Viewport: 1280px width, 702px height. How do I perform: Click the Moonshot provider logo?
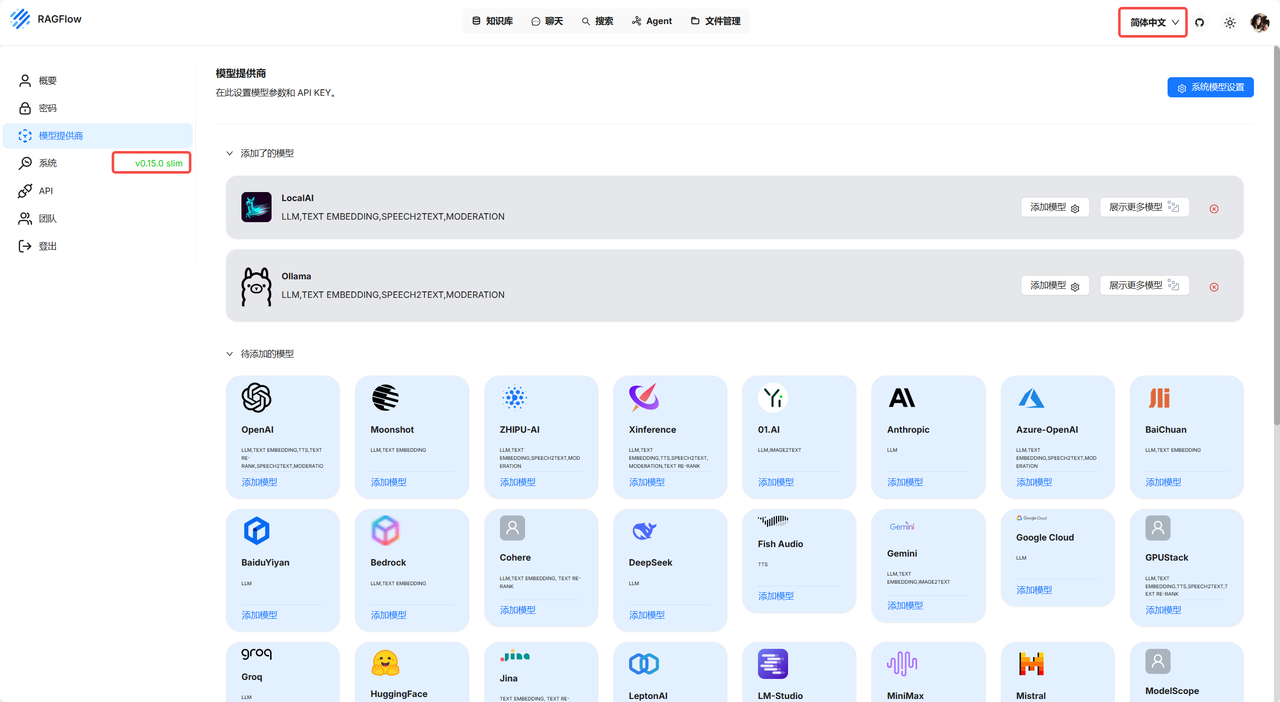385,398
